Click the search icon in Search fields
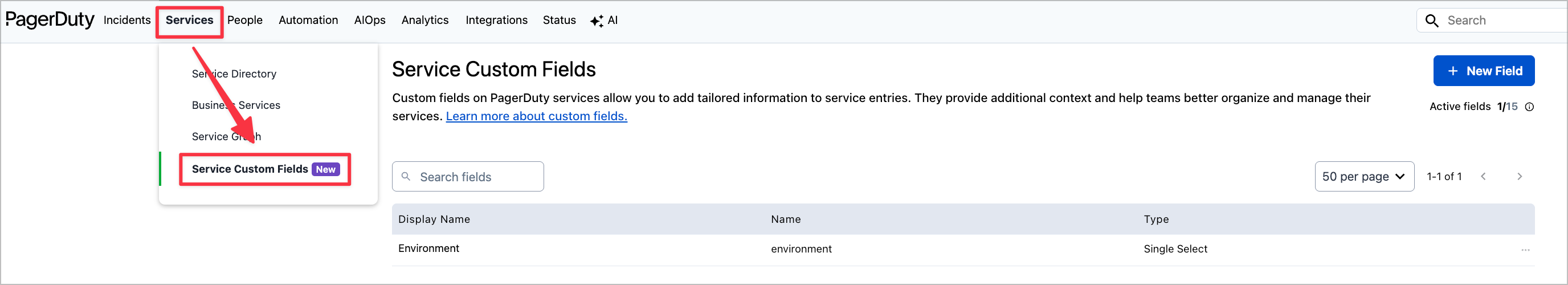Screen dimensions: 1568x285 coord(406,177)
